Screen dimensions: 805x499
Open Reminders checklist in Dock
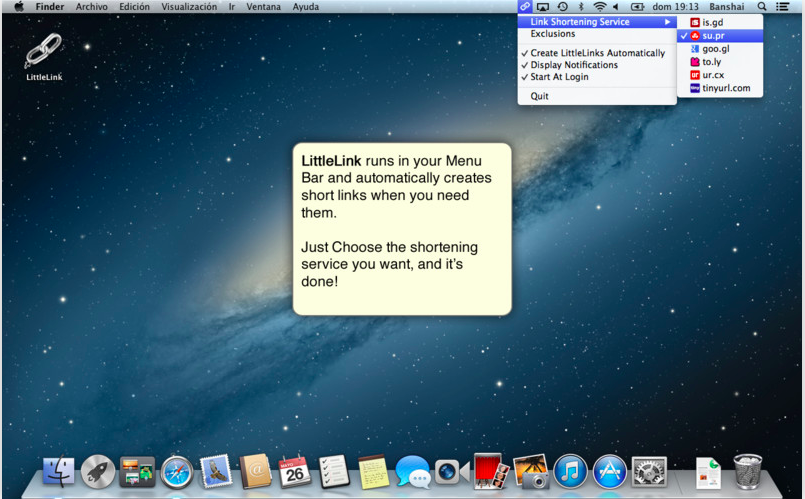point(334,471)
